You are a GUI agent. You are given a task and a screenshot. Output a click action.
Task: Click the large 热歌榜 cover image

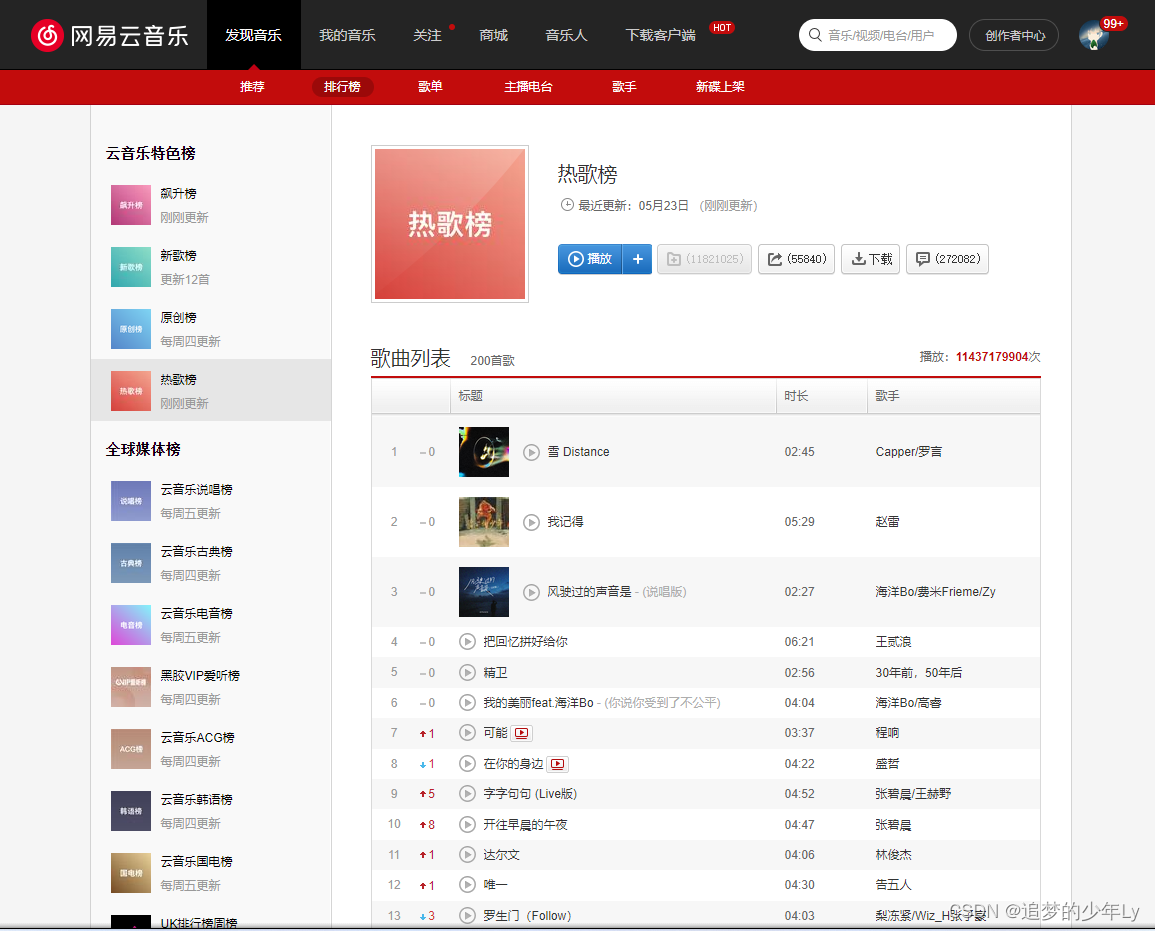pos(450,224)
